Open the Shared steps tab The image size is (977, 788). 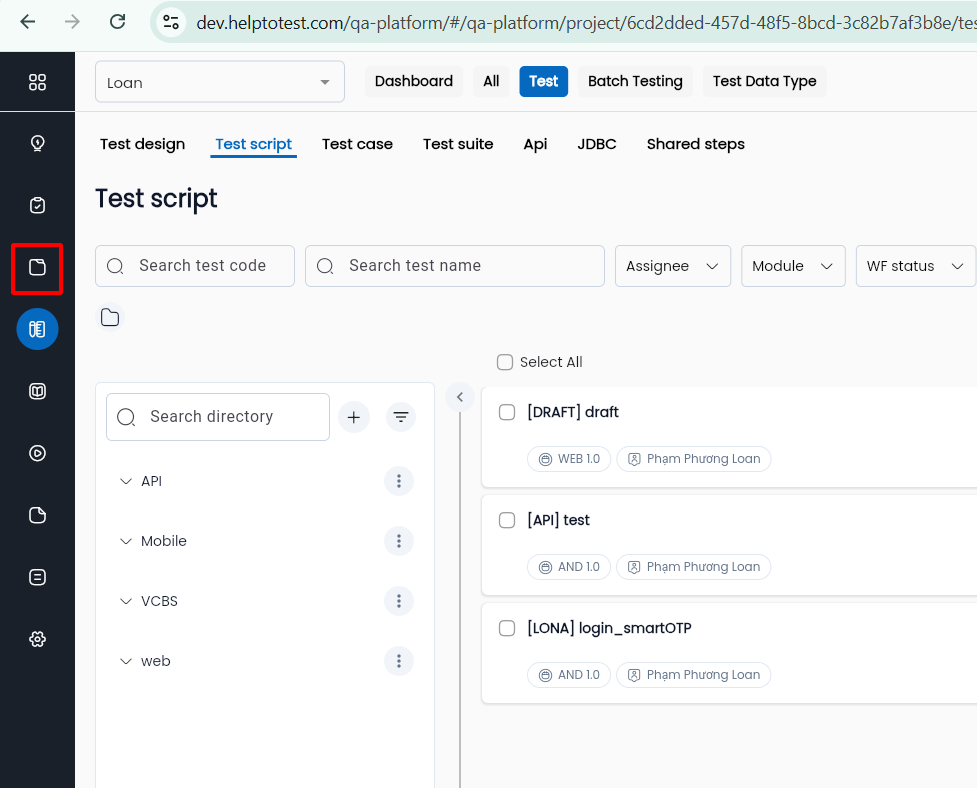coord(695,144)
